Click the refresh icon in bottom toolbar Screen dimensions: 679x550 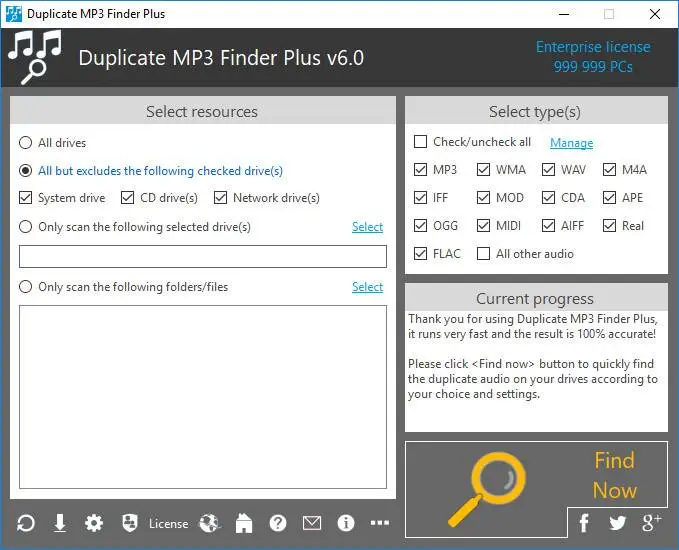tap(26, 523)
